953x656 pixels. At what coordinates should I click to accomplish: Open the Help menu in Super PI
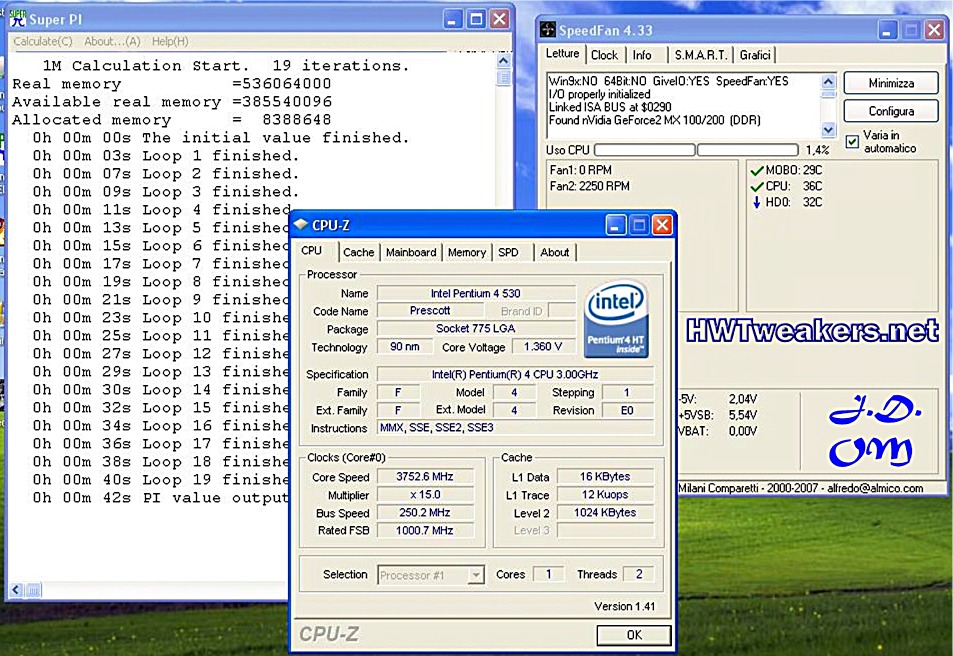tap(170, 41)
